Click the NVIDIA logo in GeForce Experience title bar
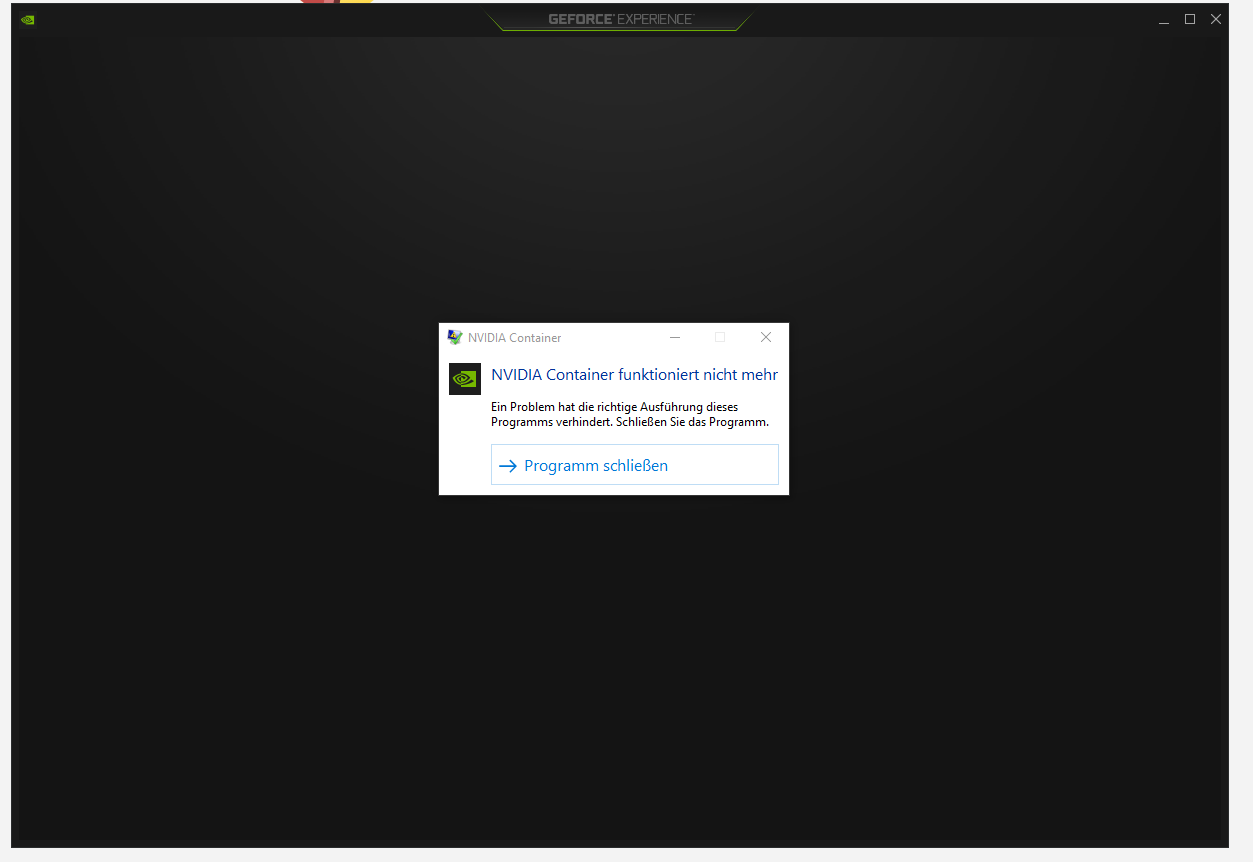The height and width of the screenshot is (862, 1253). (x=28, y=19)
